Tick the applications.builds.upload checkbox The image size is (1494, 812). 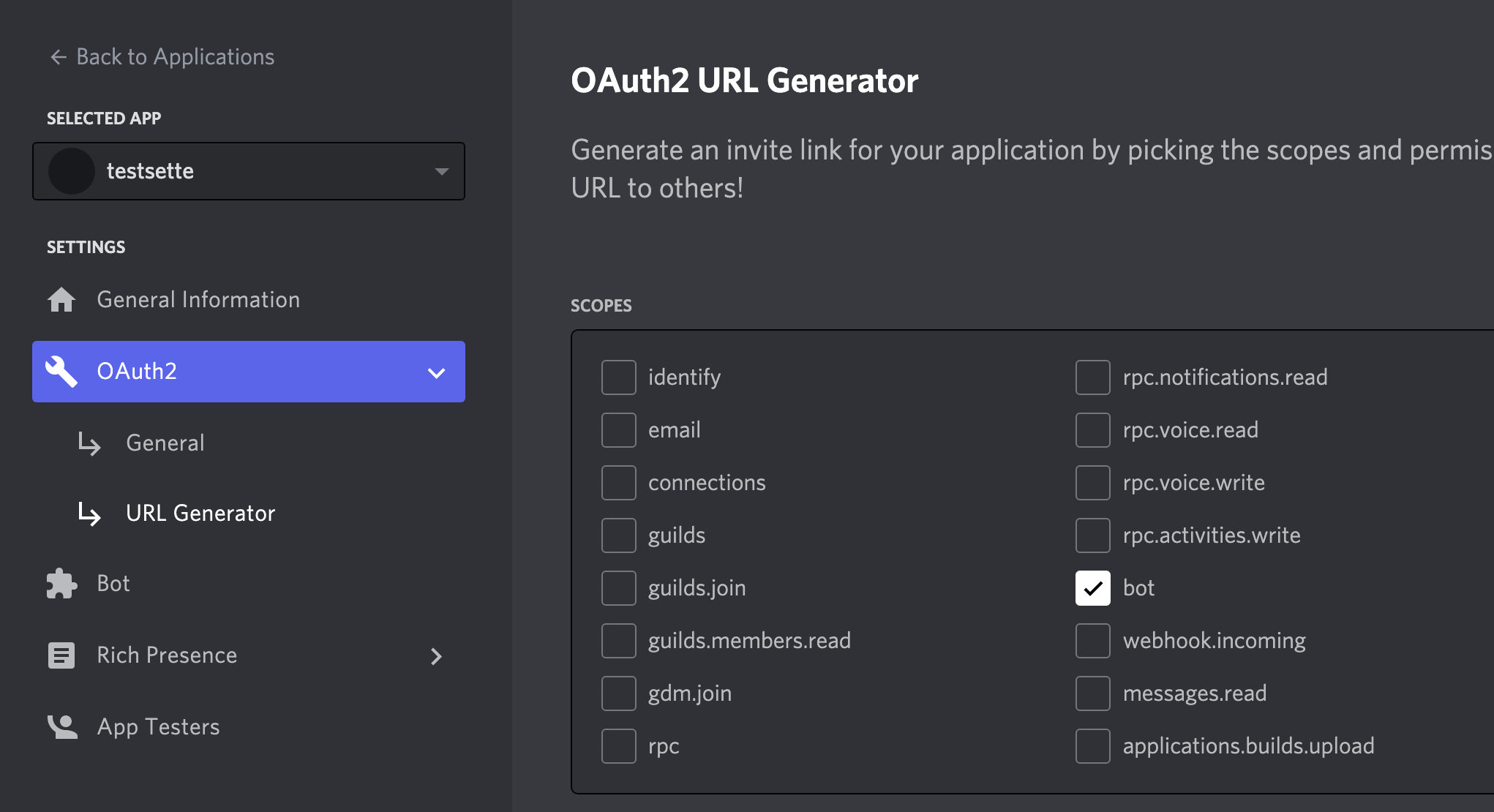(x=1092, y=746)
